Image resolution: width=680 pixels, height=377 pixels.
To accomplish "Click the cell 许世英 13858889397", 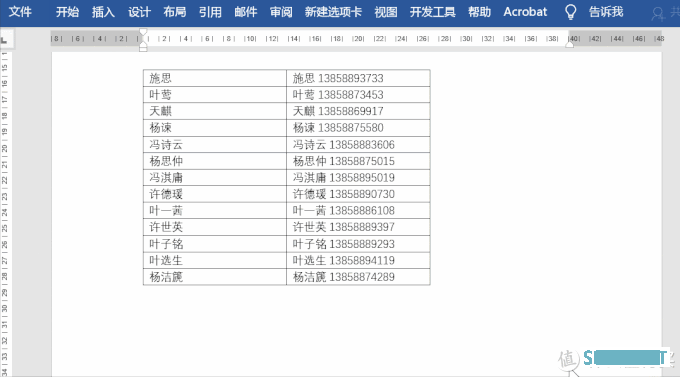I will point(358,227).
